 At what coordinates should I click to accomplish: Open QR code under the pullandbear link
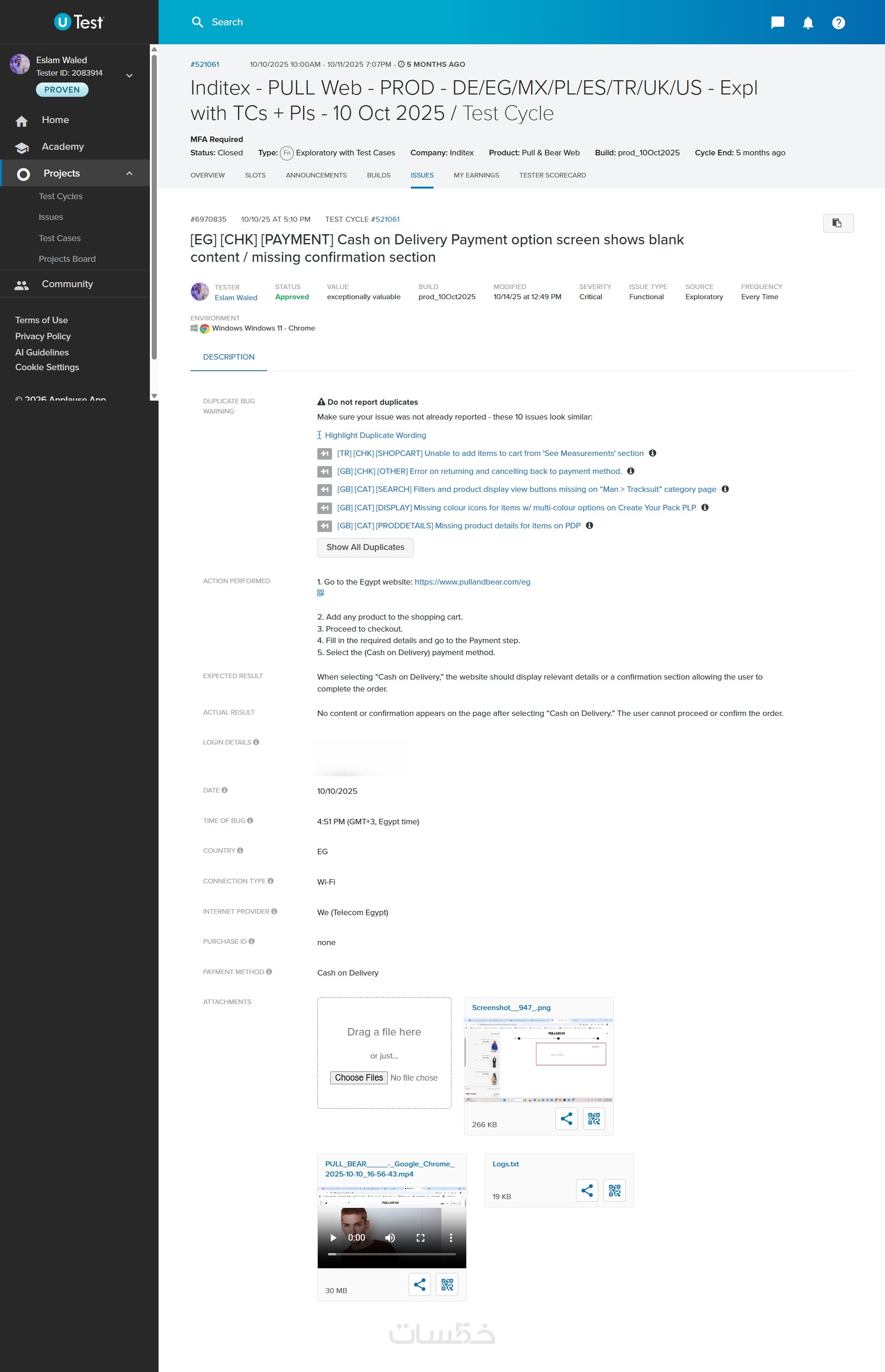(321, 593)
